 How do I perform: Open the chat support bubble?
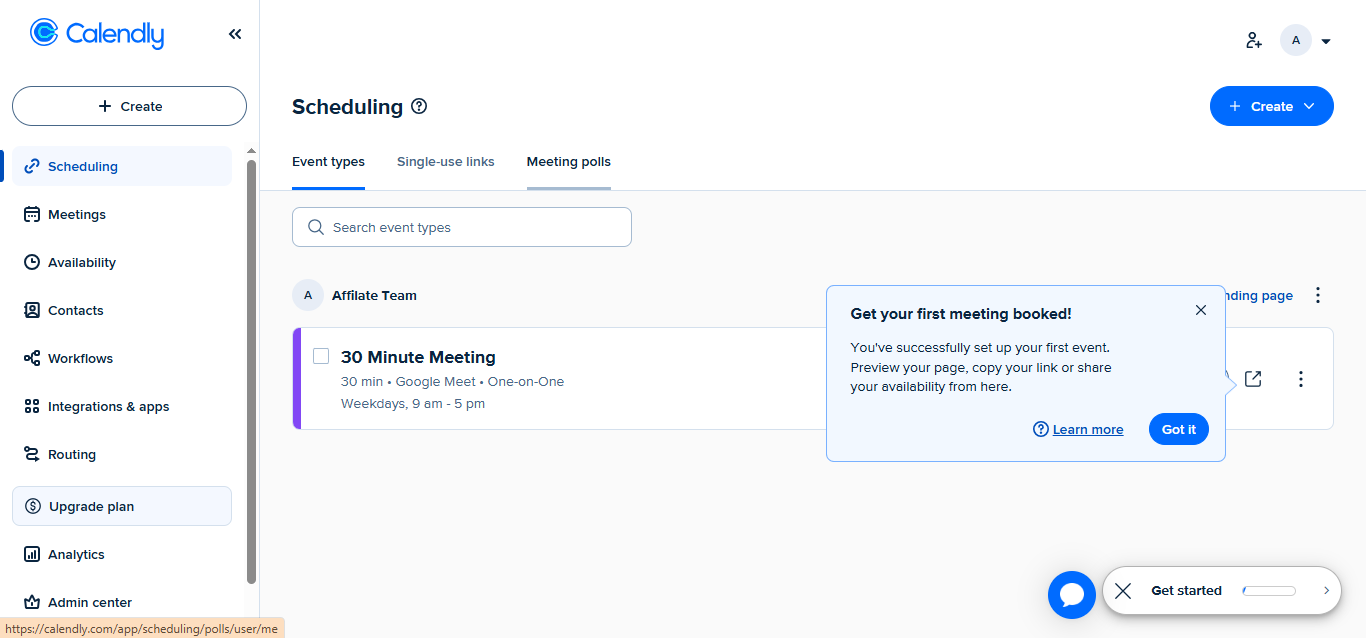click(x=1072, y=595)
